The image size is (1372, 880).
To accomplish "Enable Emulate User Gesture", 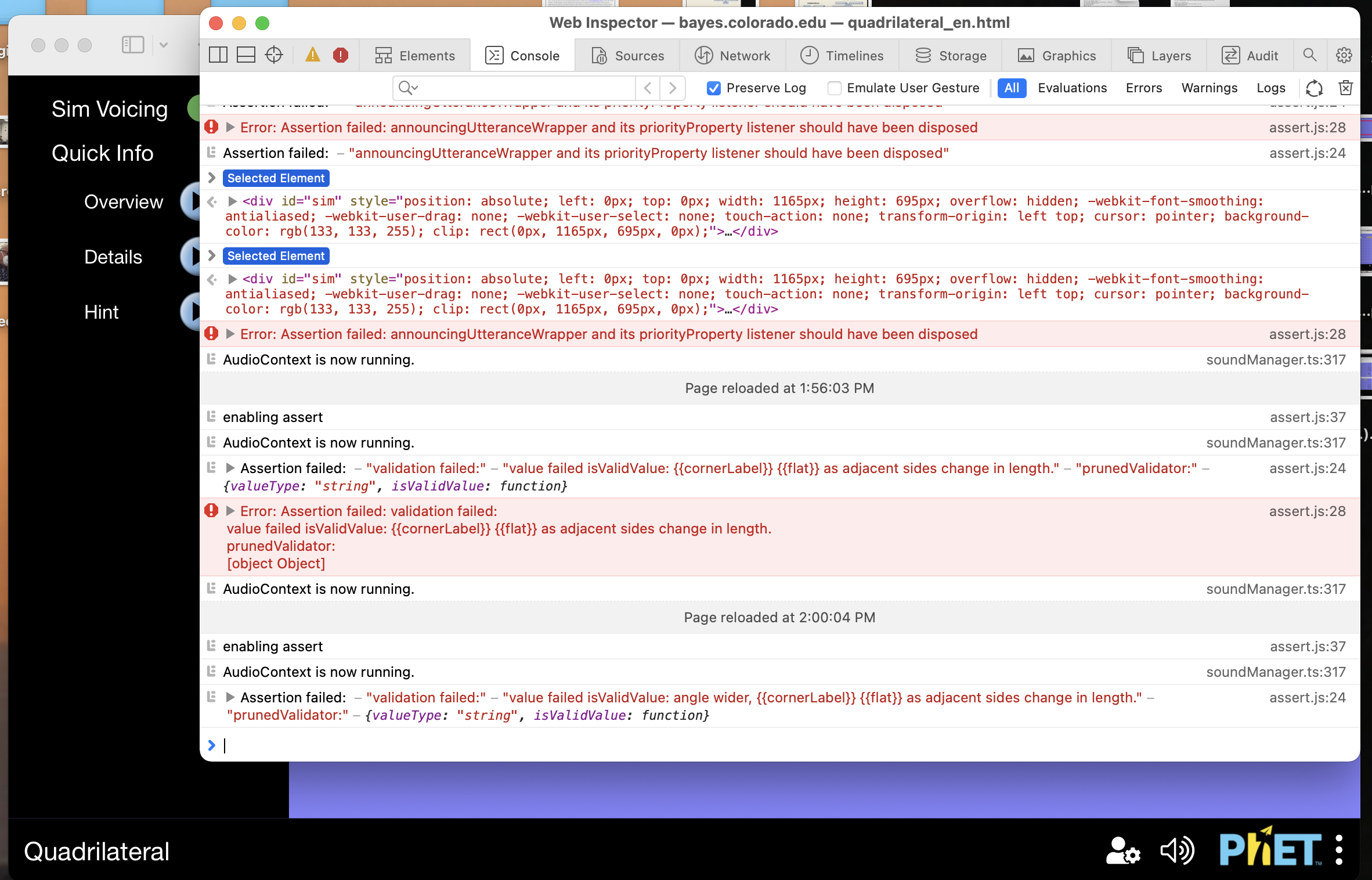I will (x=835, y=88).
